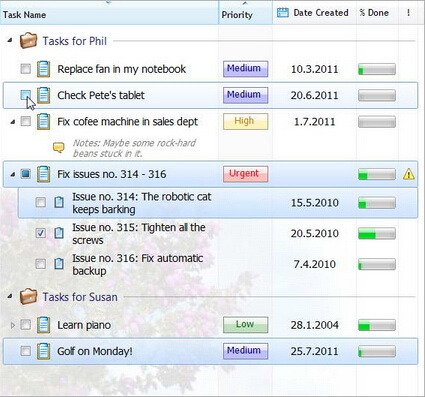Uncheck Issue no. 315 checkbox
Screen dimensions: 425x397
coord(41,233)
